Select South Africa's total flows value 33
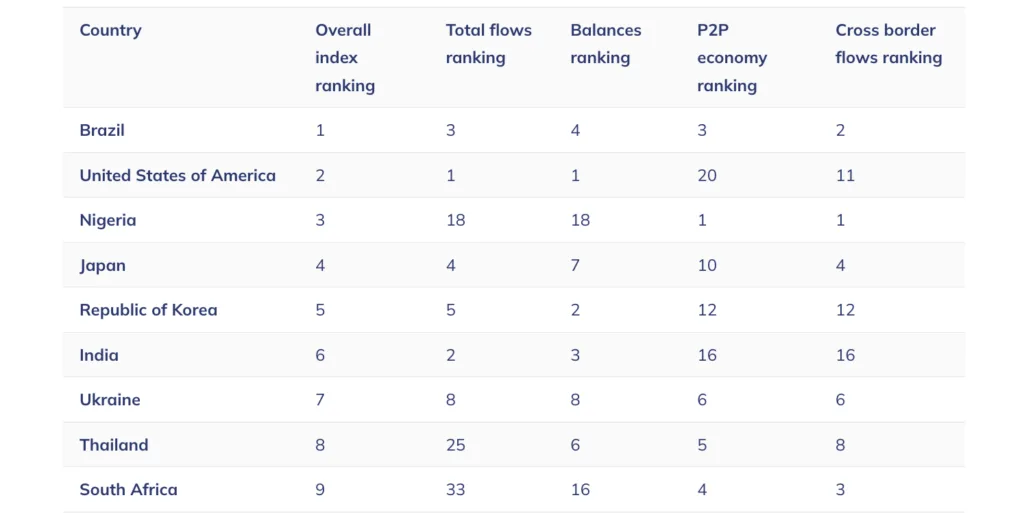 pyautogui.click(x=456, y=490)
